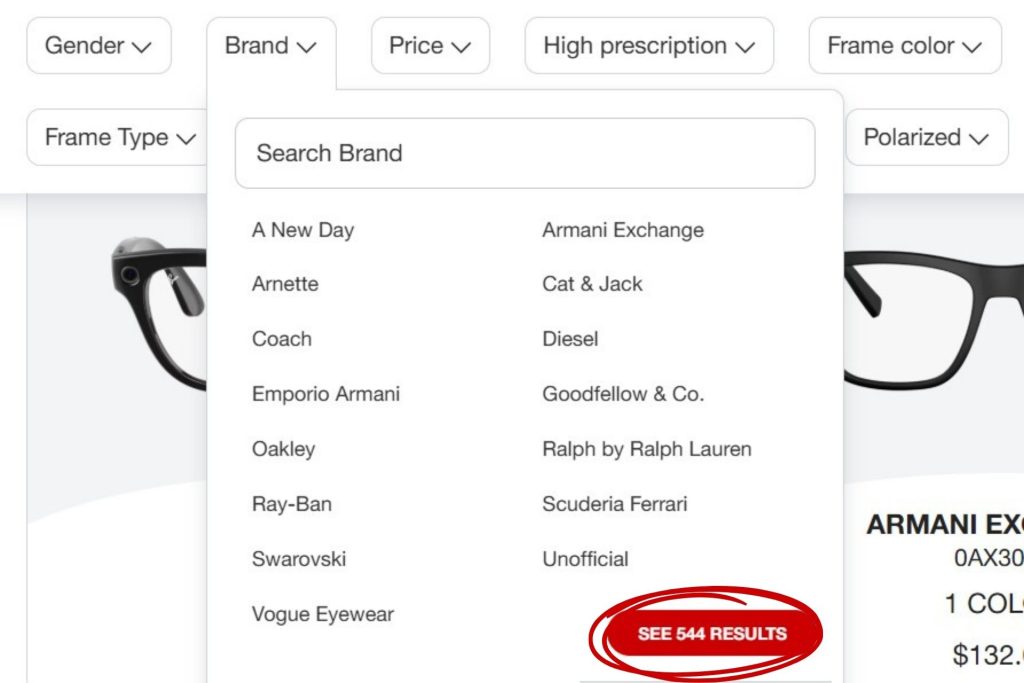Choose the Vogue Eyewear brand
The height and width of the screenshot is (683, 1024).
click(323, 614)
